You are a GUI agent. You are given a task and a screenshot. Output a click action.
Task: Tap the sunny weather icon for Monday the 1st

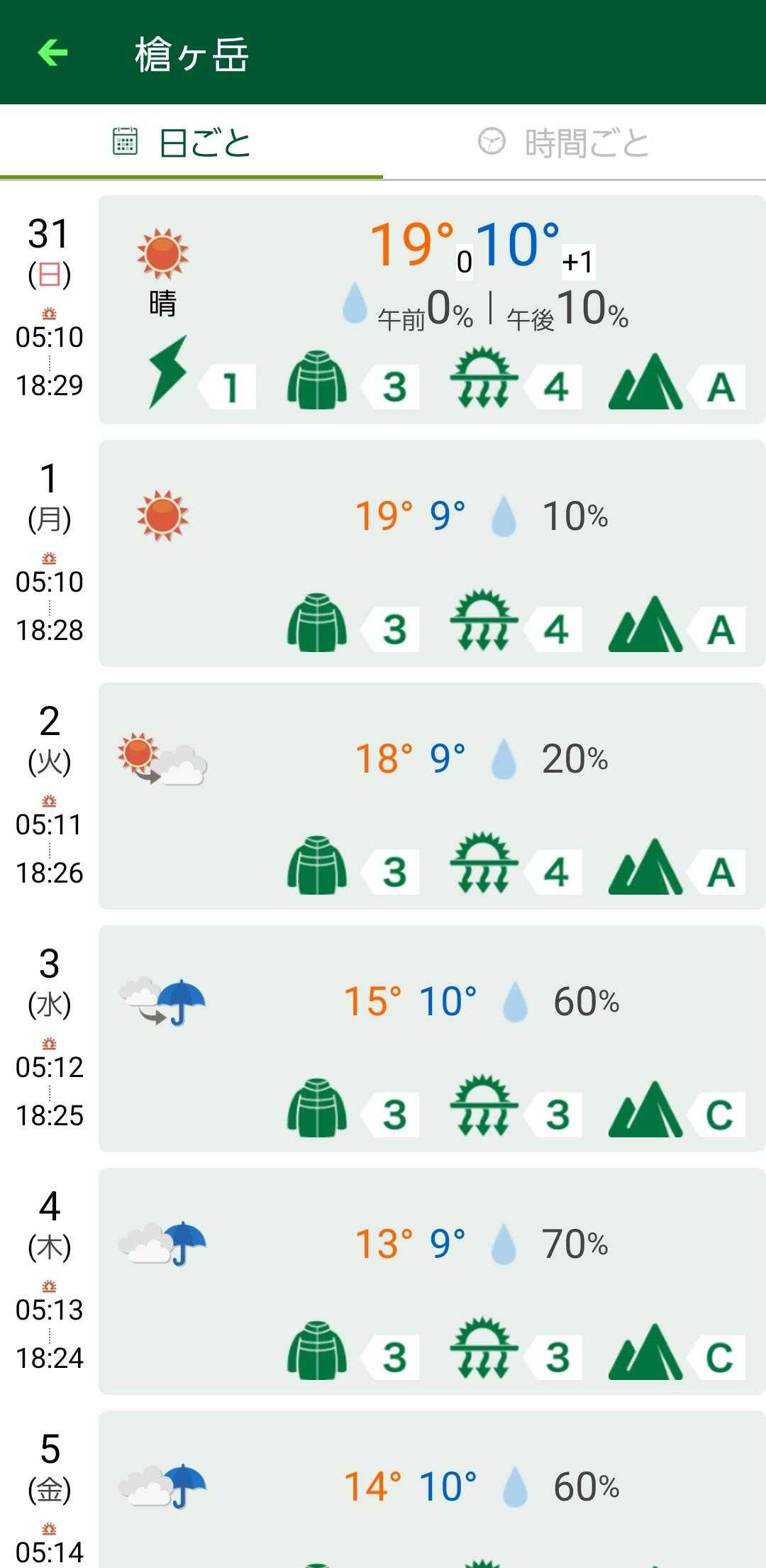162,515
